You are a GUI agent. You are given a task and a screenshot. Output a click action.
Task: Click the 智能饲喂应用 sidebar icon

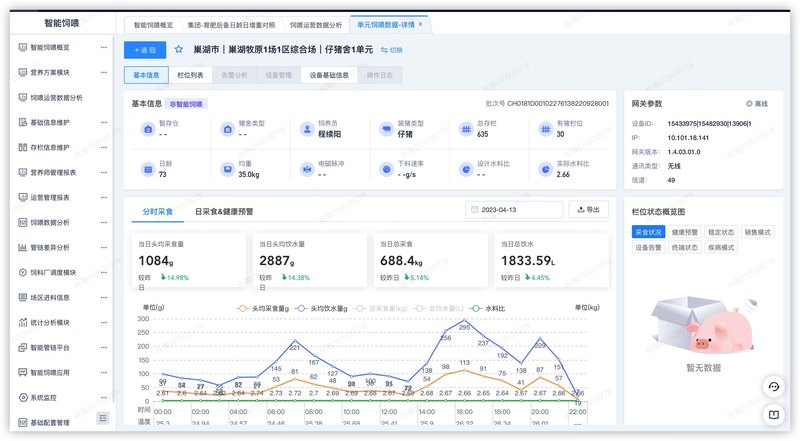pyautogui.click(x=22, y=373)
